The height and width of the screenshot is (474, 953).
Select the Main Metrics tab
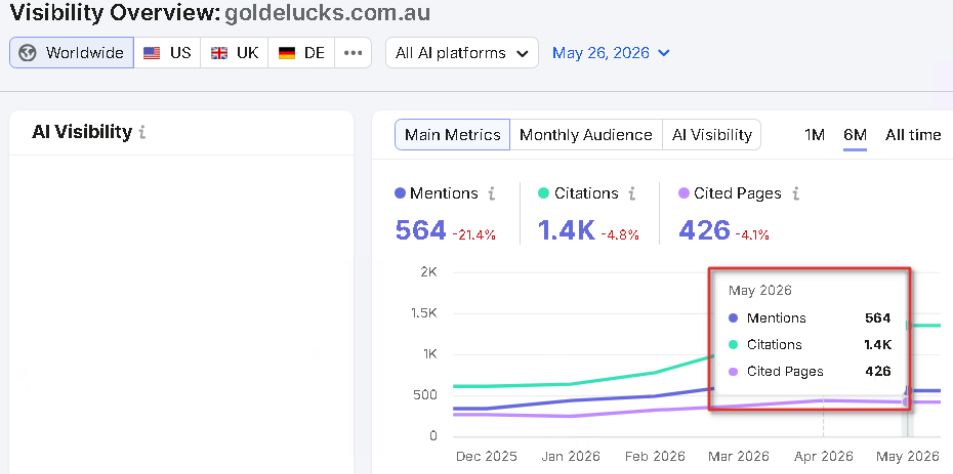click(x=453, y=134)
